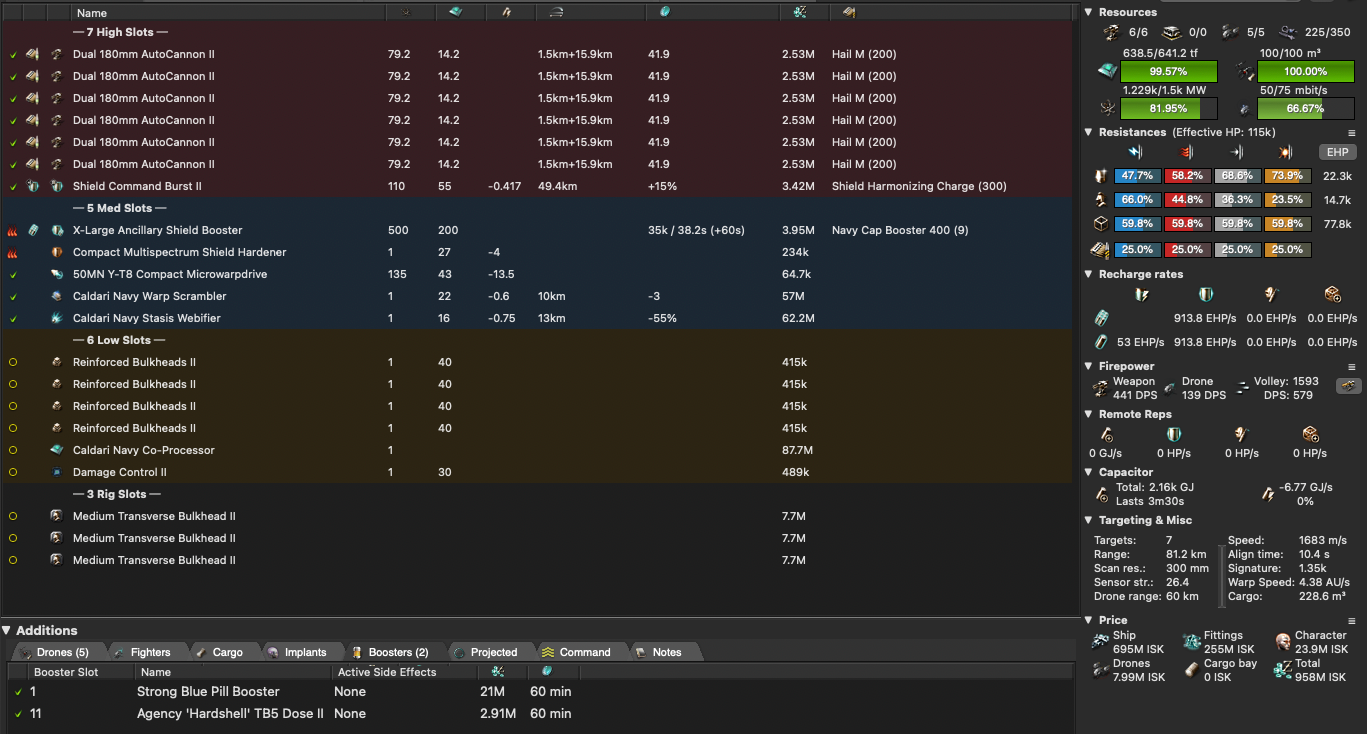Click the price column header icon
Screen dimensions: 1367x734
(x=799, y=12)
